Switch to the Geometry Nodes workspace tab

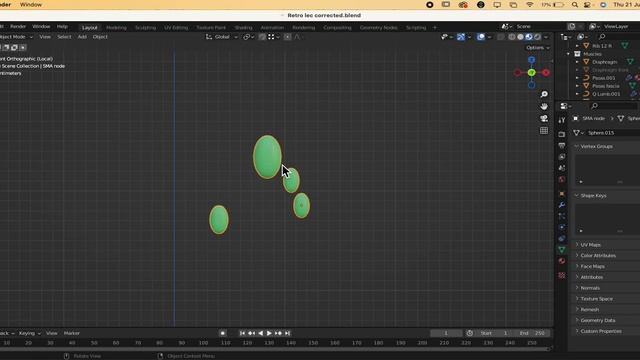(378, 28)
